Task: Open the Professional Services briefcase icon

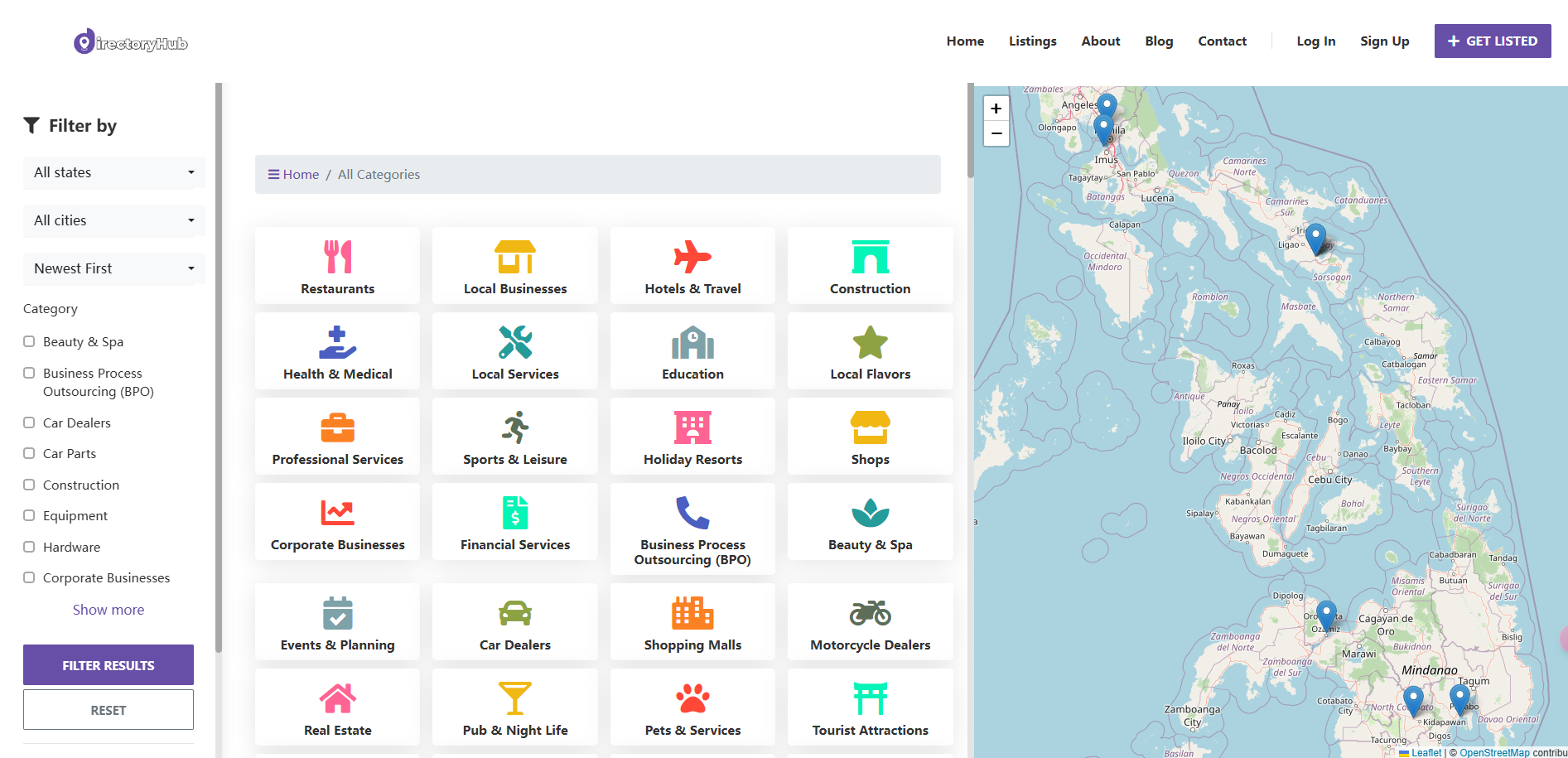Action: 337,427
